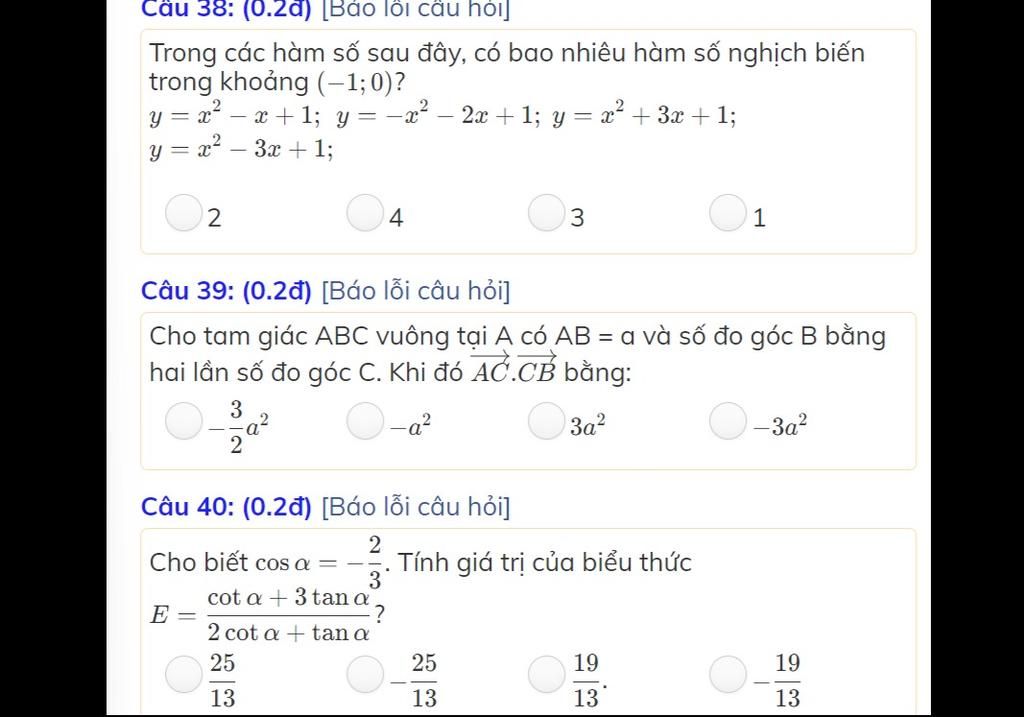1024x717 pixels.
Task: Select answer 4 for question 38
Action: 364,213
